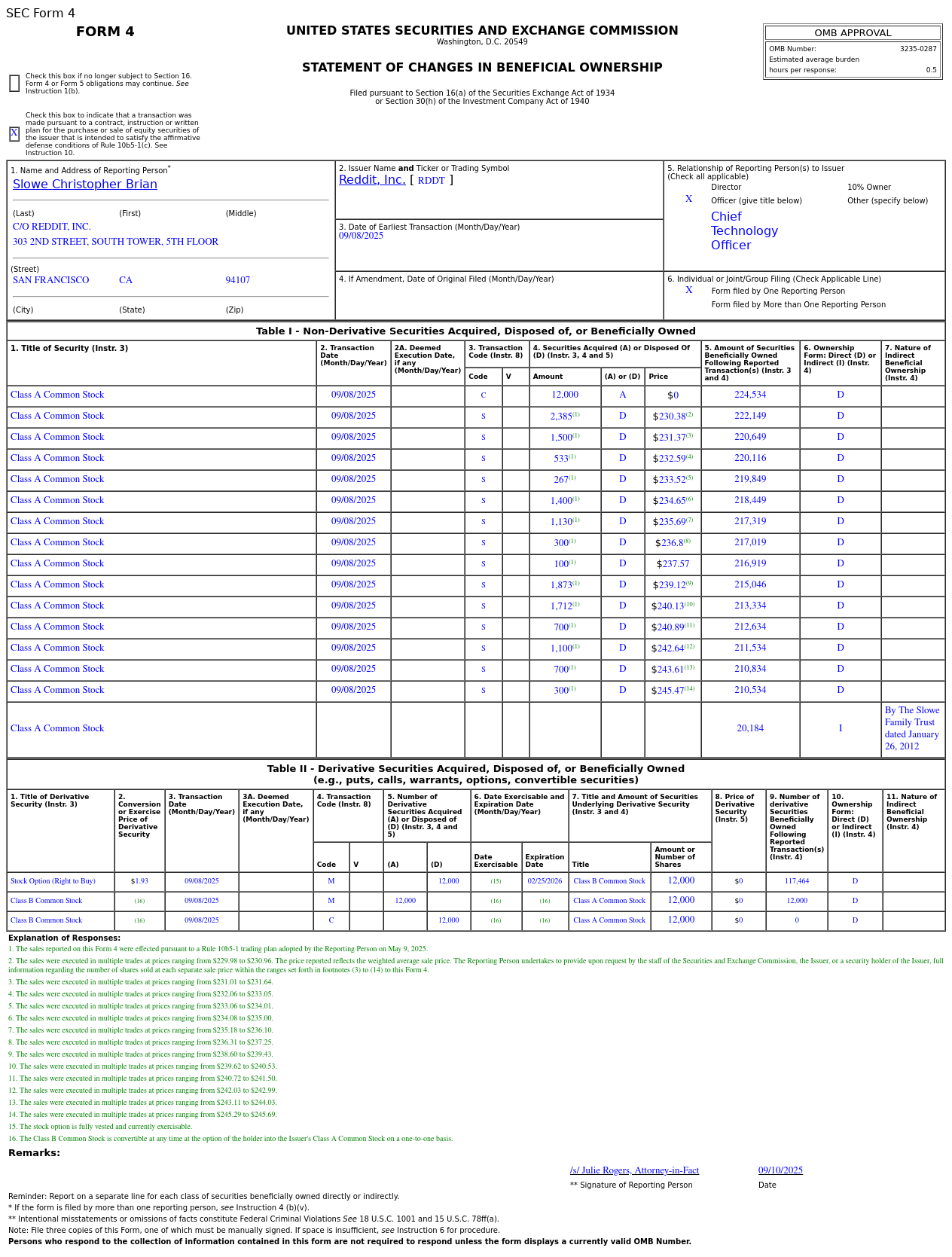Click footnote 16 about Class B convertibility
Screen dimensions: 952x1257
pyautogui.click(x=230, y=1139)
